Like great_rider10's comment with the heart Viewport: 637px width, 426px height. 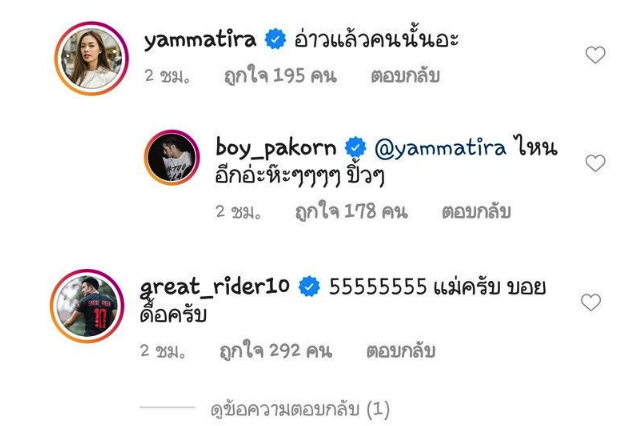tap(591, 303)
